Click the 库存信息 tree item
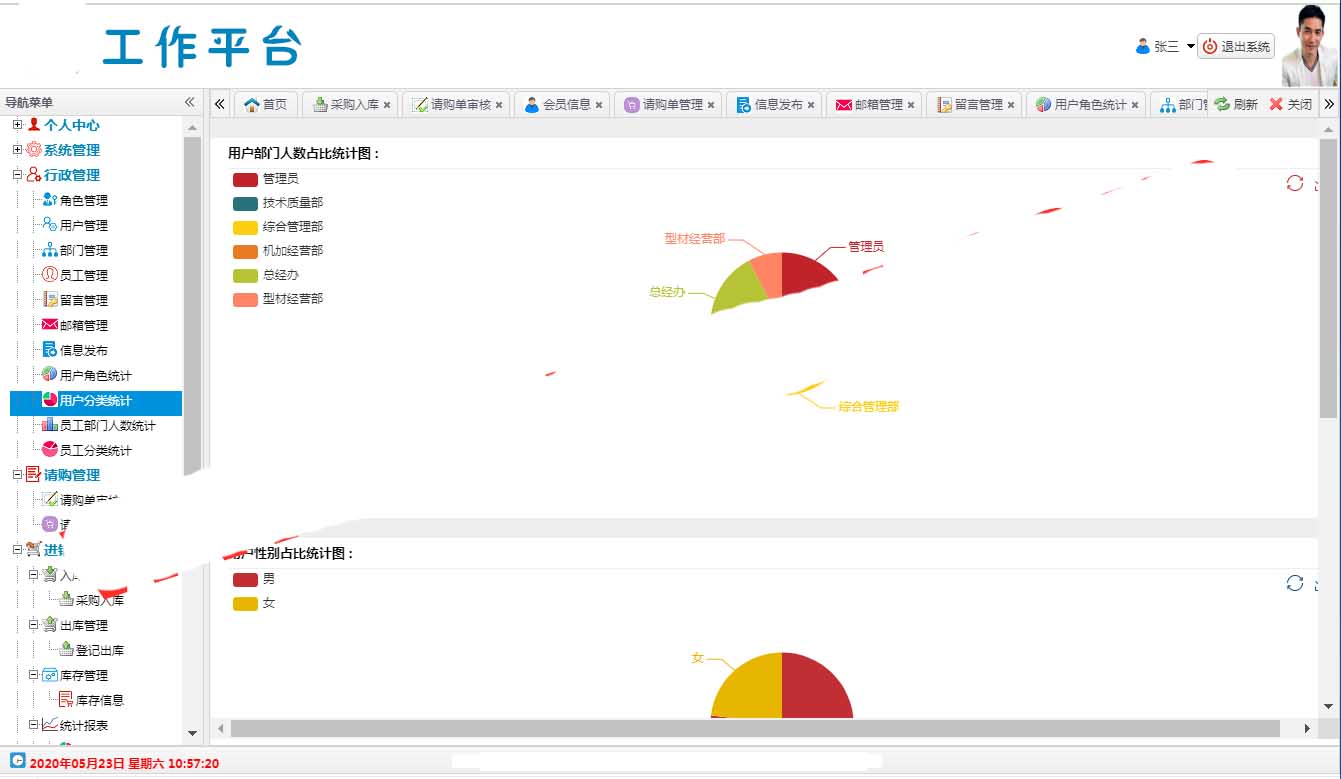 tap(99, 700)
